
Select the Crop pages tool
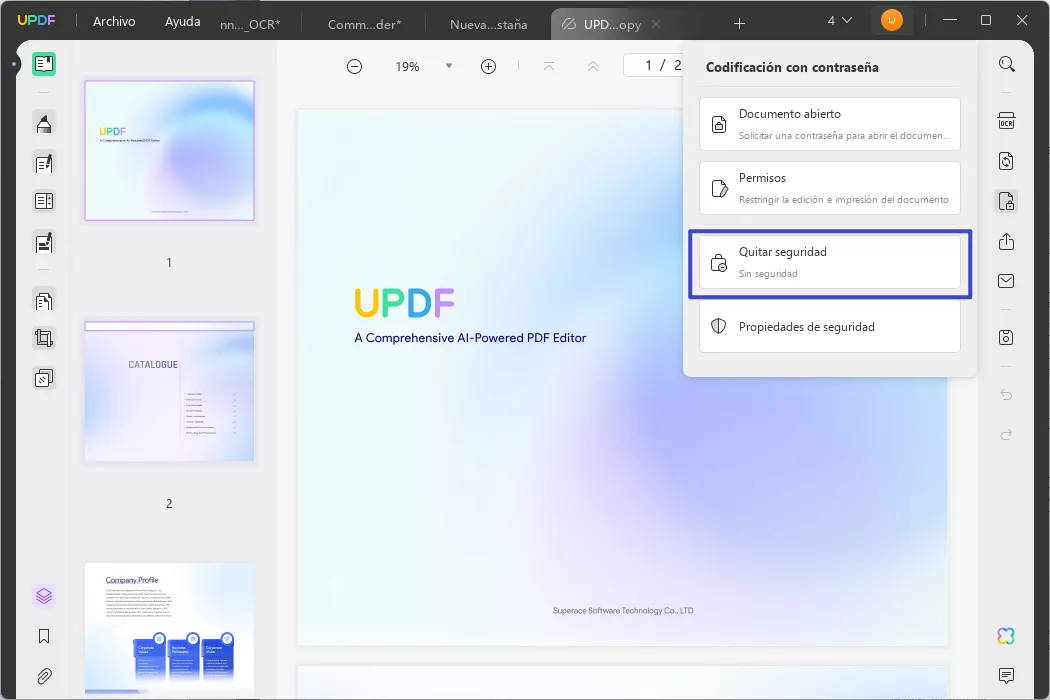(44, 338)
